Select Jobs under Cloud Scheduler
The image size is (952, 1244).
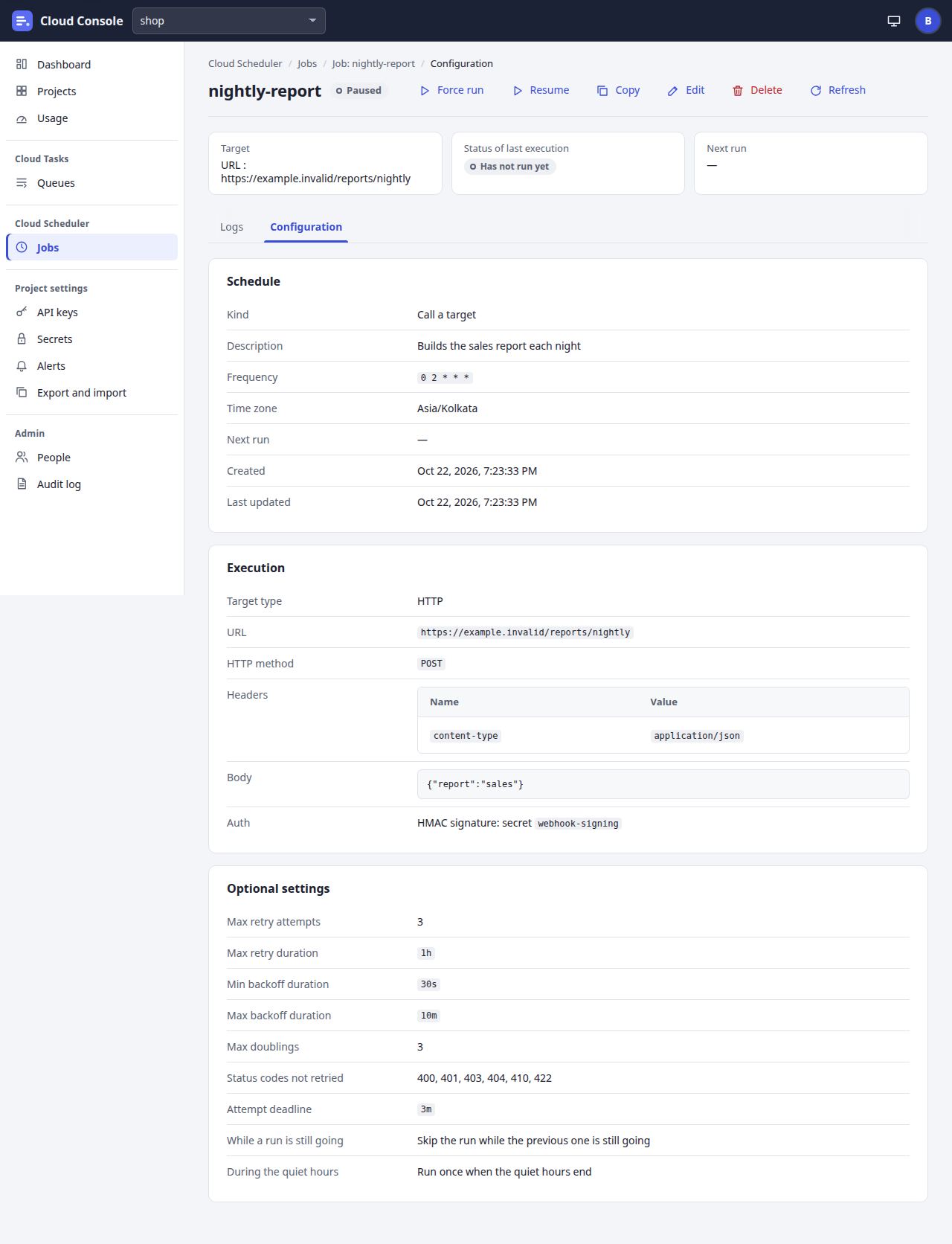[x=91, y=248]
